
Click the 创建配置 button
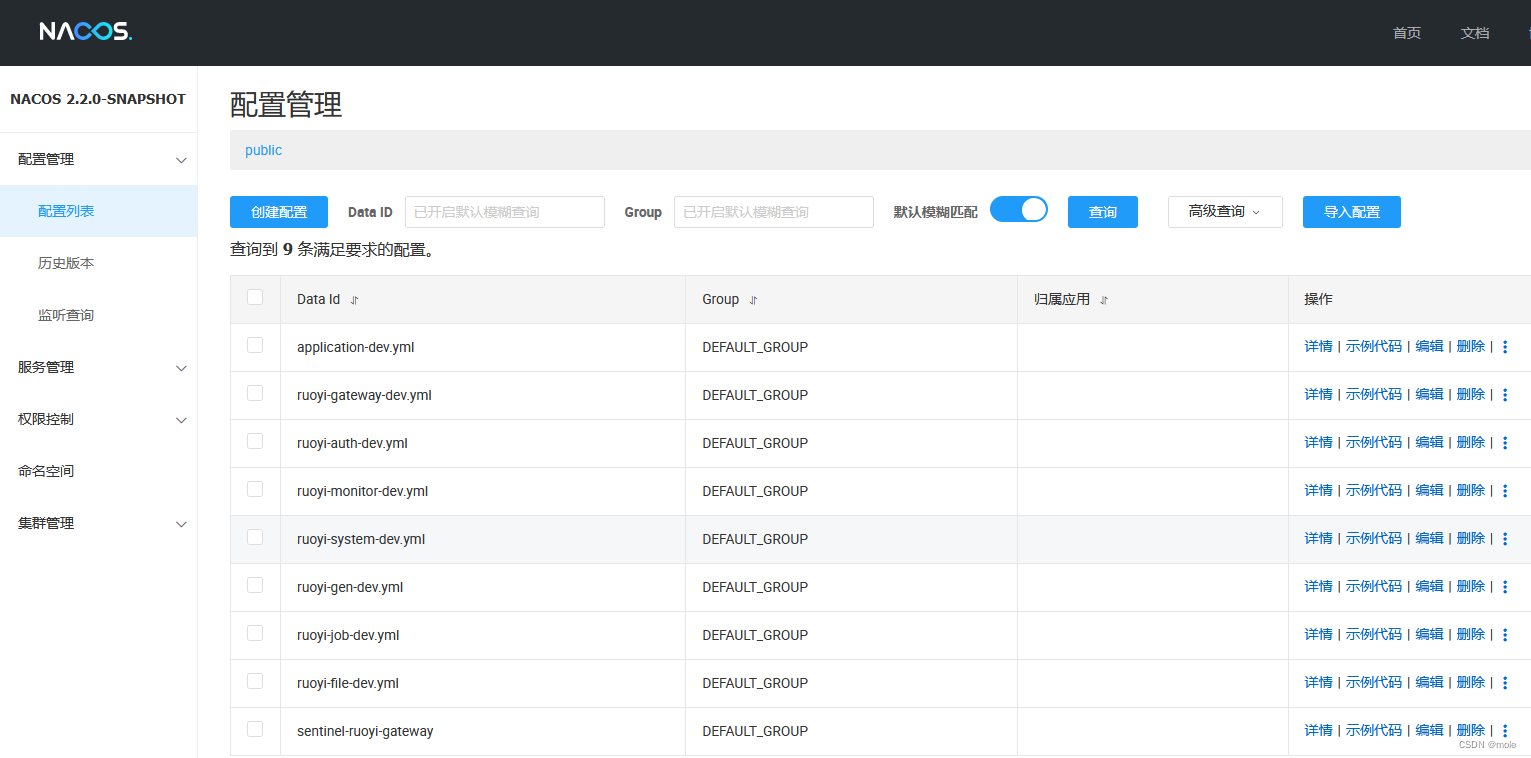pyautogui.click(x=278, y=212)
